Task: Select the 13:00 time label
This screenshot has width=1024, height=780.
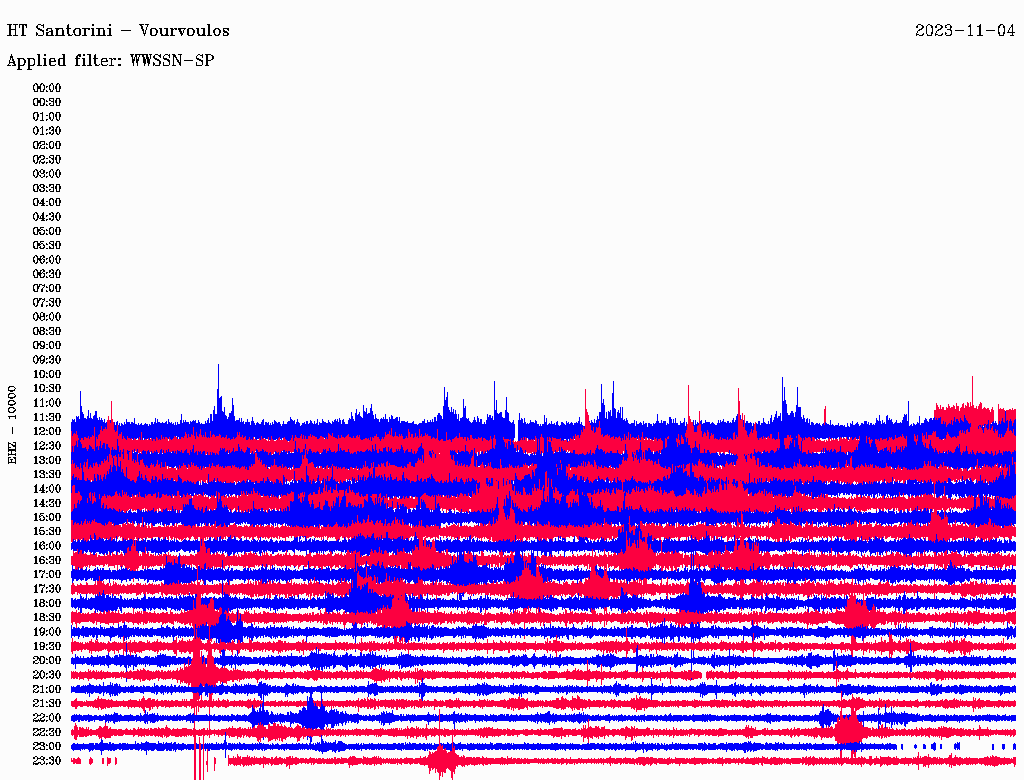Action: click(47, 461)
